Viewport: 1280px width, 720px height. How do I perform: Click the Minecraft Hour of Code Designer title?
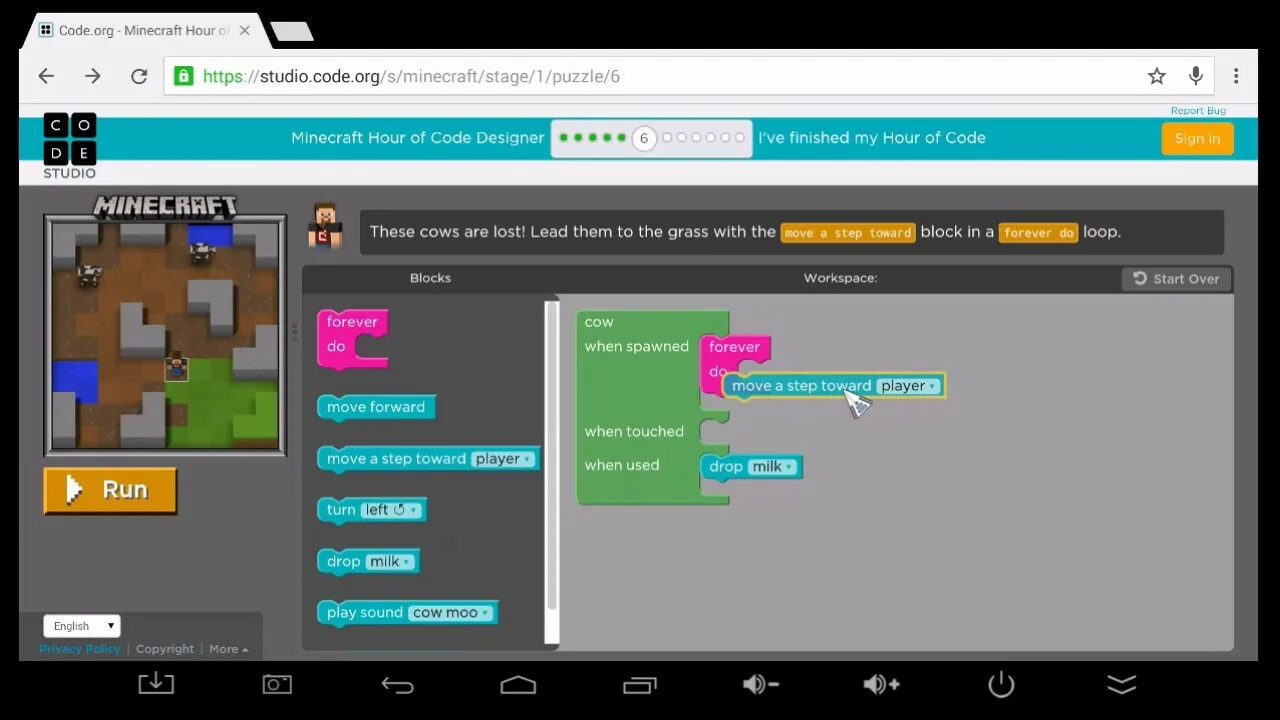(418, 138)
